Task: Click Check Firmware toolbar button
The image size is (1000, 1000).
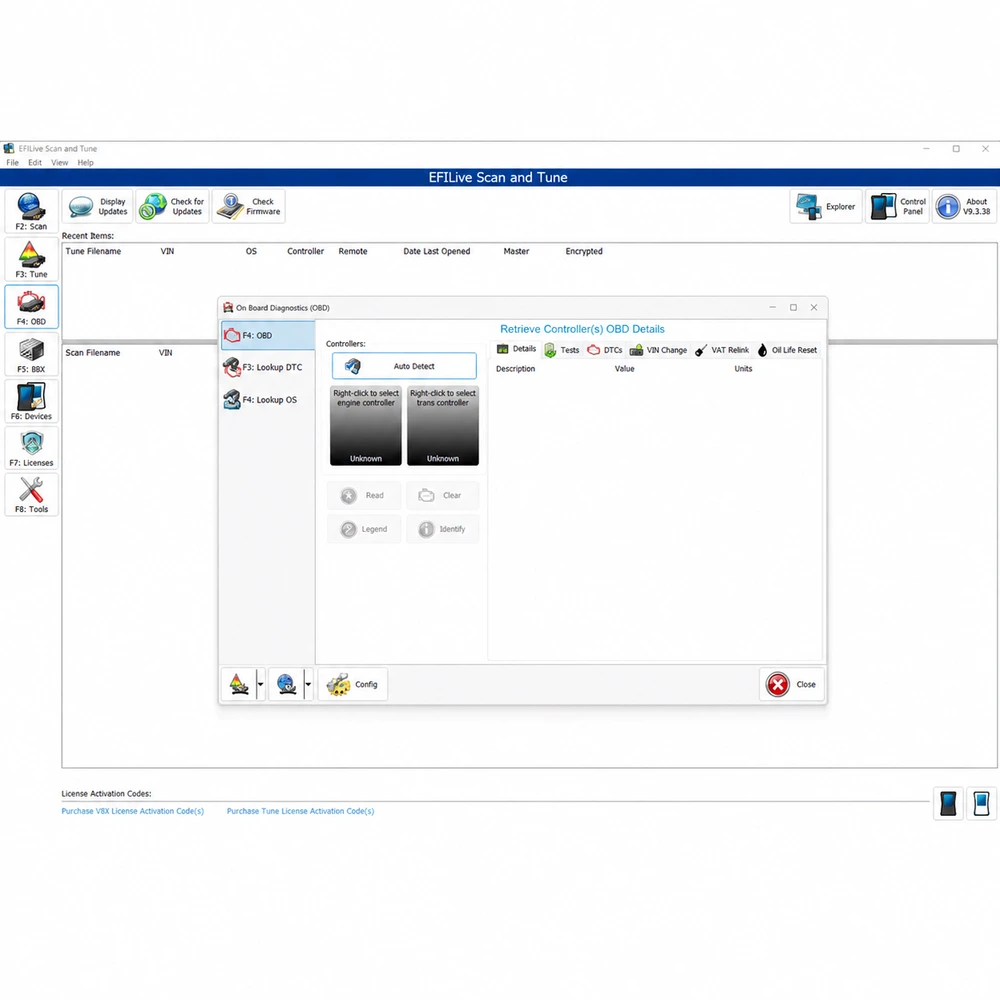Action: (x=249, y=206)
